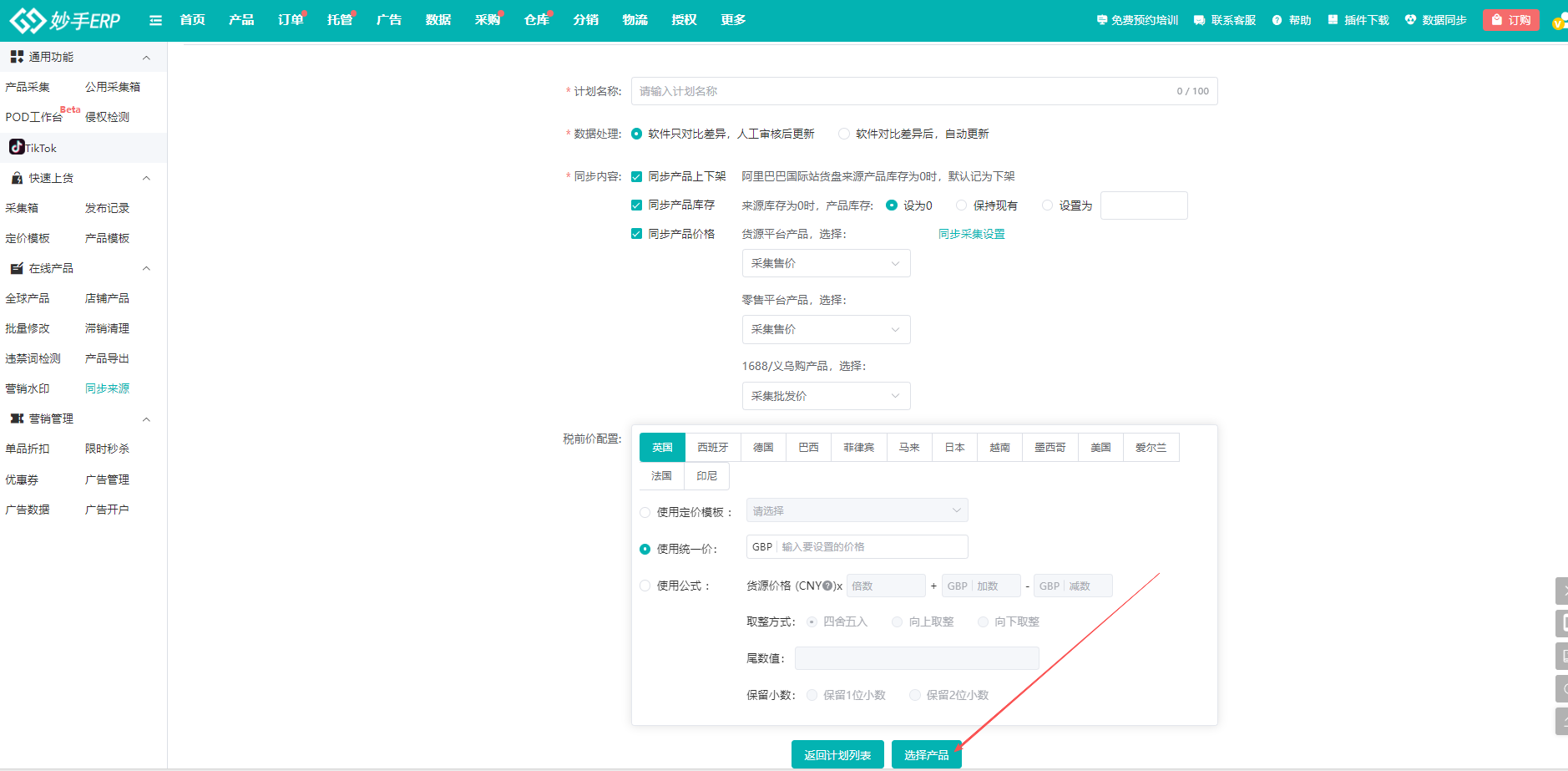Screen dimensions: 1568x771
Task: Click the 联系客服 chat icon
Action: point(1199,20)
